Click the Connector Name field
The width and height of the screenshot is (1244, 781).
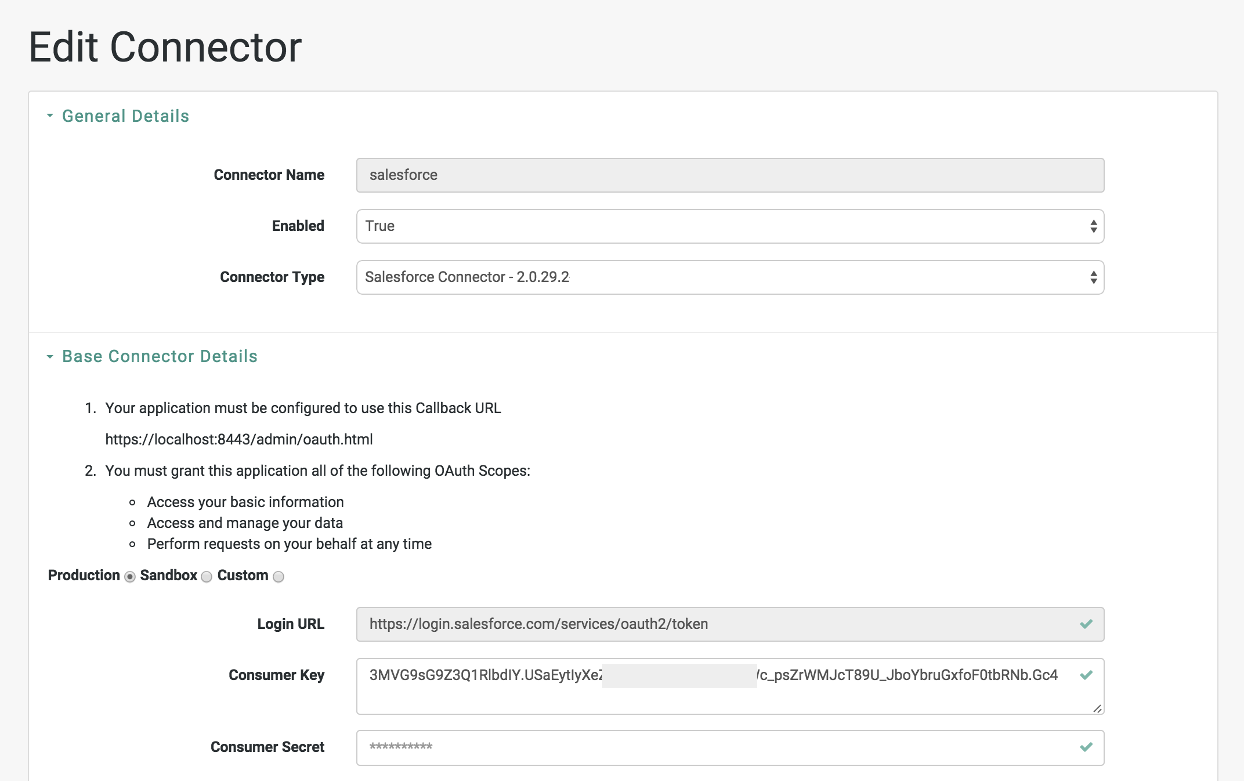tap(730, 175)
